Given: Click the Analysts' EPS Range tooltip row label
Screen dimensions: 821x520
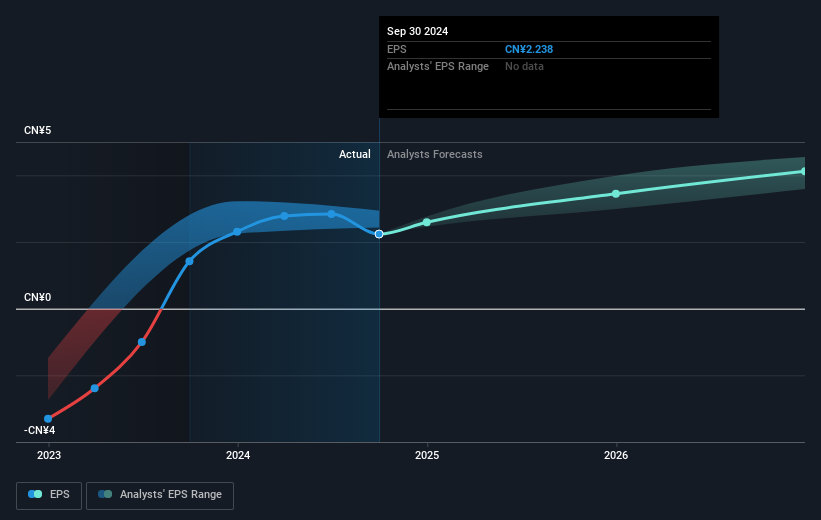Looking at the screenshot, I should (438, 67).
